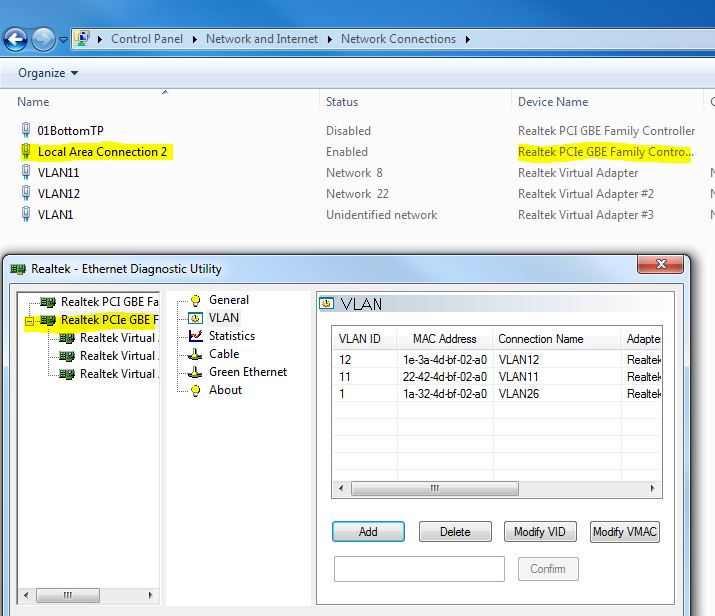The width and height of the screenshot is (715, 616).
Task: Click the Forward navigation arrow button
Action: click(43, 39)
